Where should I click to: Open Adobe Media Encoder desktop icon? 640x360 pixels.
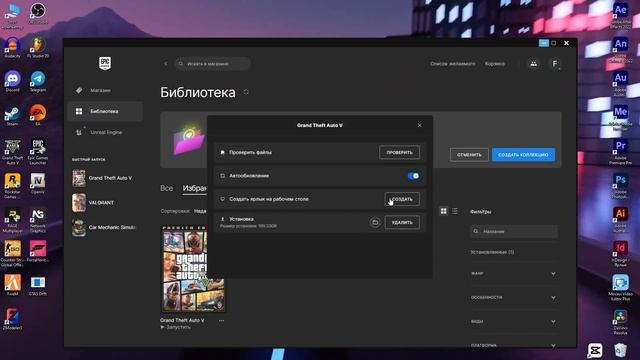tap(620, 118)
